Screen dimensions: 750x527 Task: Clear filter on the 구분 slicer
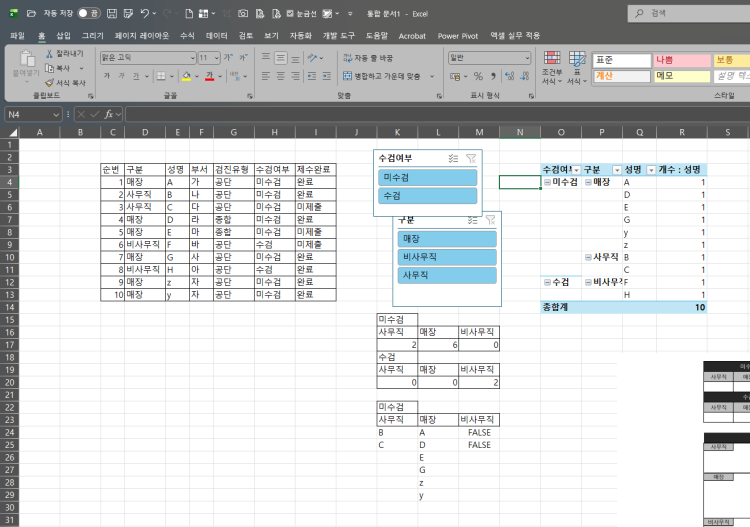(490, 219)
